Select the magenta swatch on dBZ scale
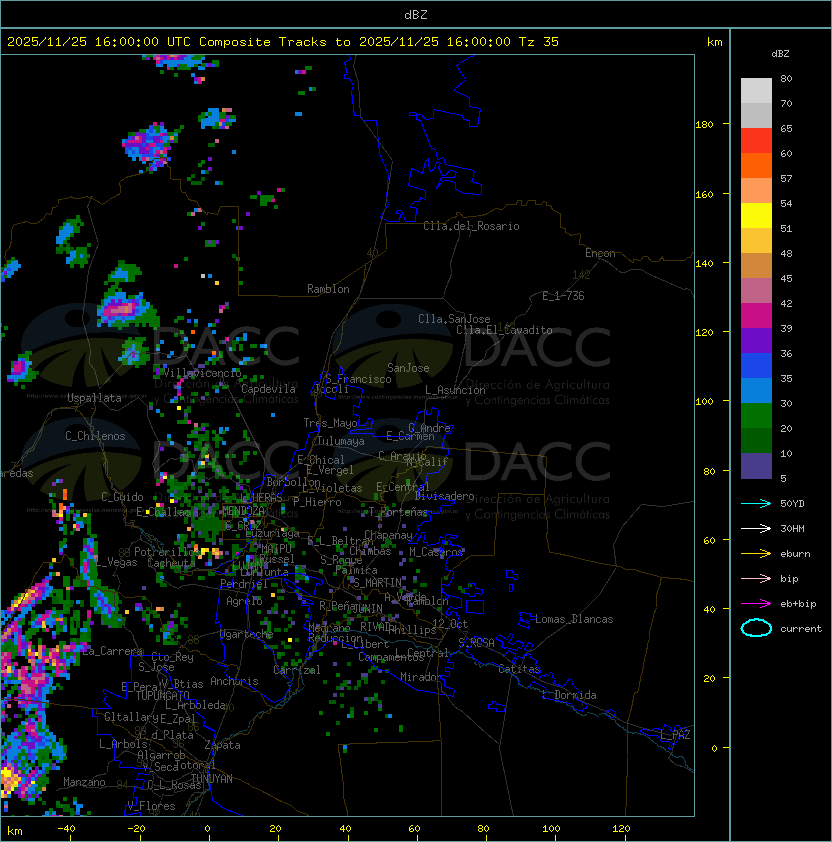832x842 pixels. 756,315
